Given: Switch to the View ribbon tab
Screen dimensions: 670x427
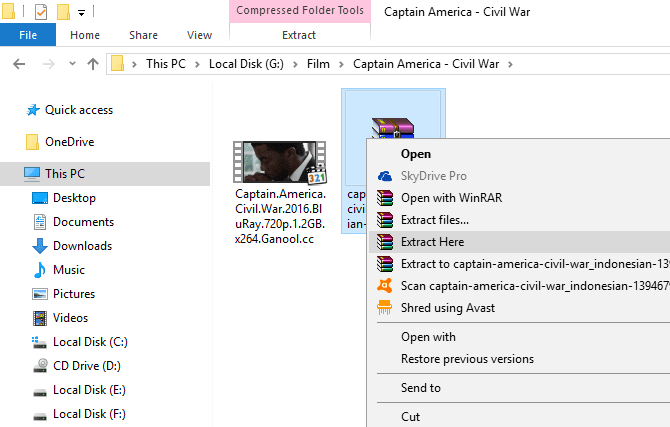Looking at the screenshot, I should (199, 35).
